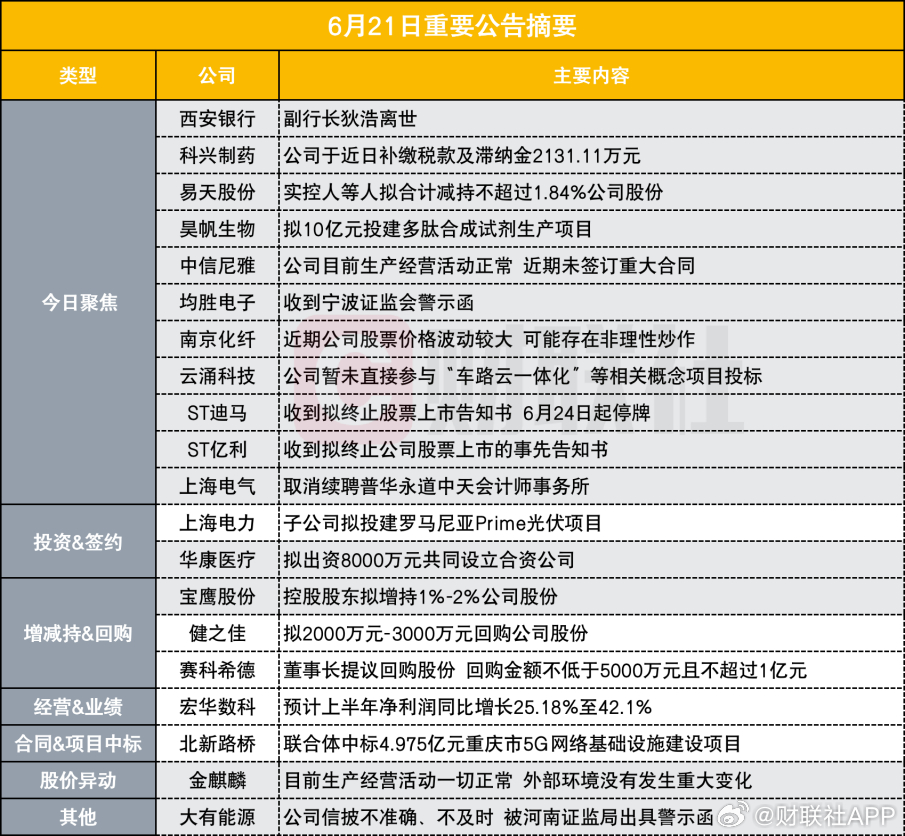
Task: Click the "增减持&回购" category cell
Action: (x=78, y=633)
